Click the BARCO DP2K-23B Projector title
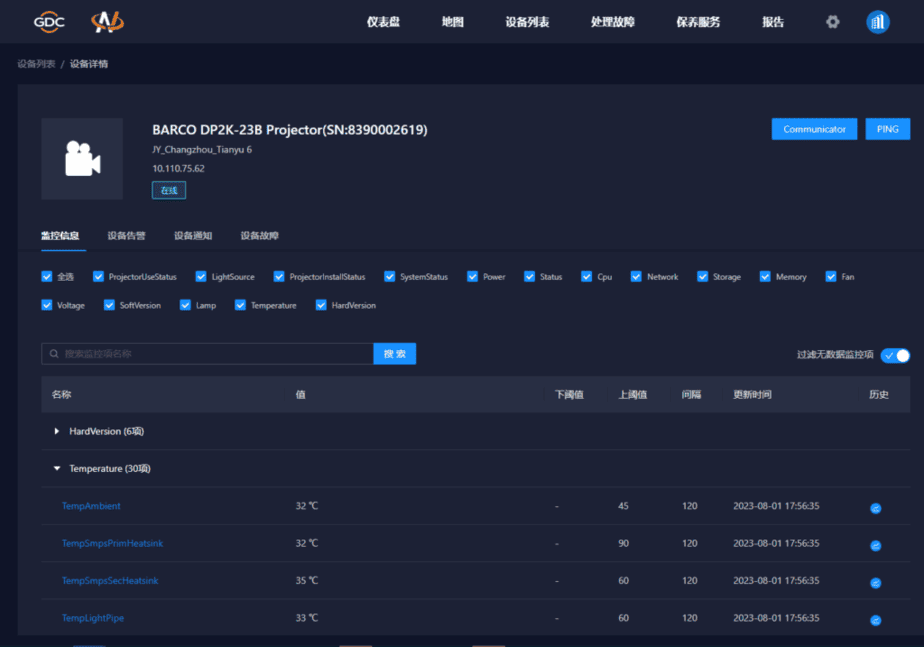The image size is (924, 647). 290,130
